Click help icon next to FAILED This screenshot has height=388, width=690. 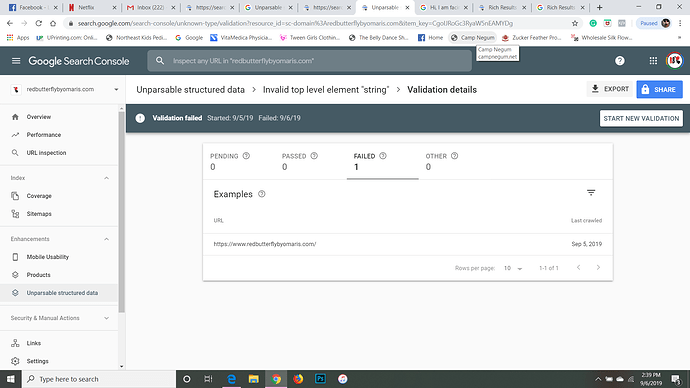[383, 156]
